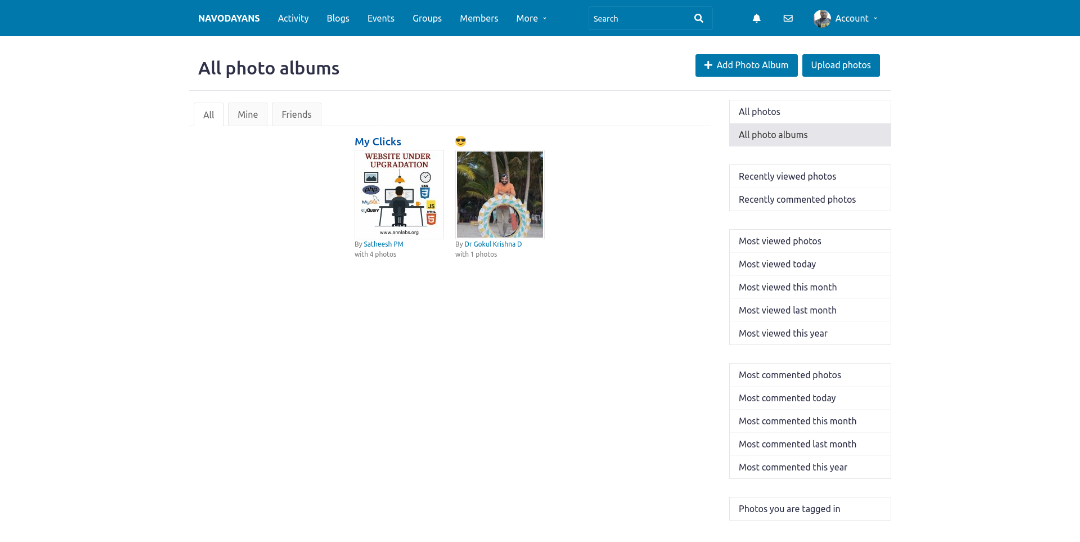Open the beach photo album thumbnail
This screenshot has height=542, width=1080.
[x=500, y=195]
